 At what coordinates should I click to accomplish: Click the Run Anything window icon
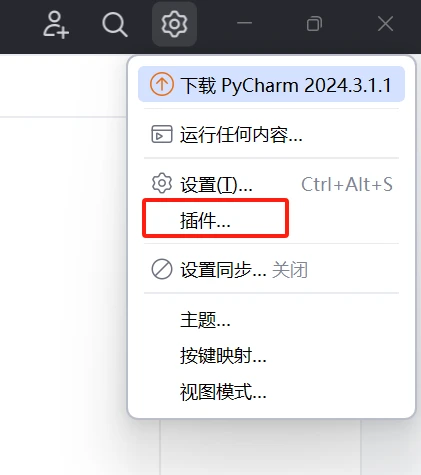click(x=162, y=134)
